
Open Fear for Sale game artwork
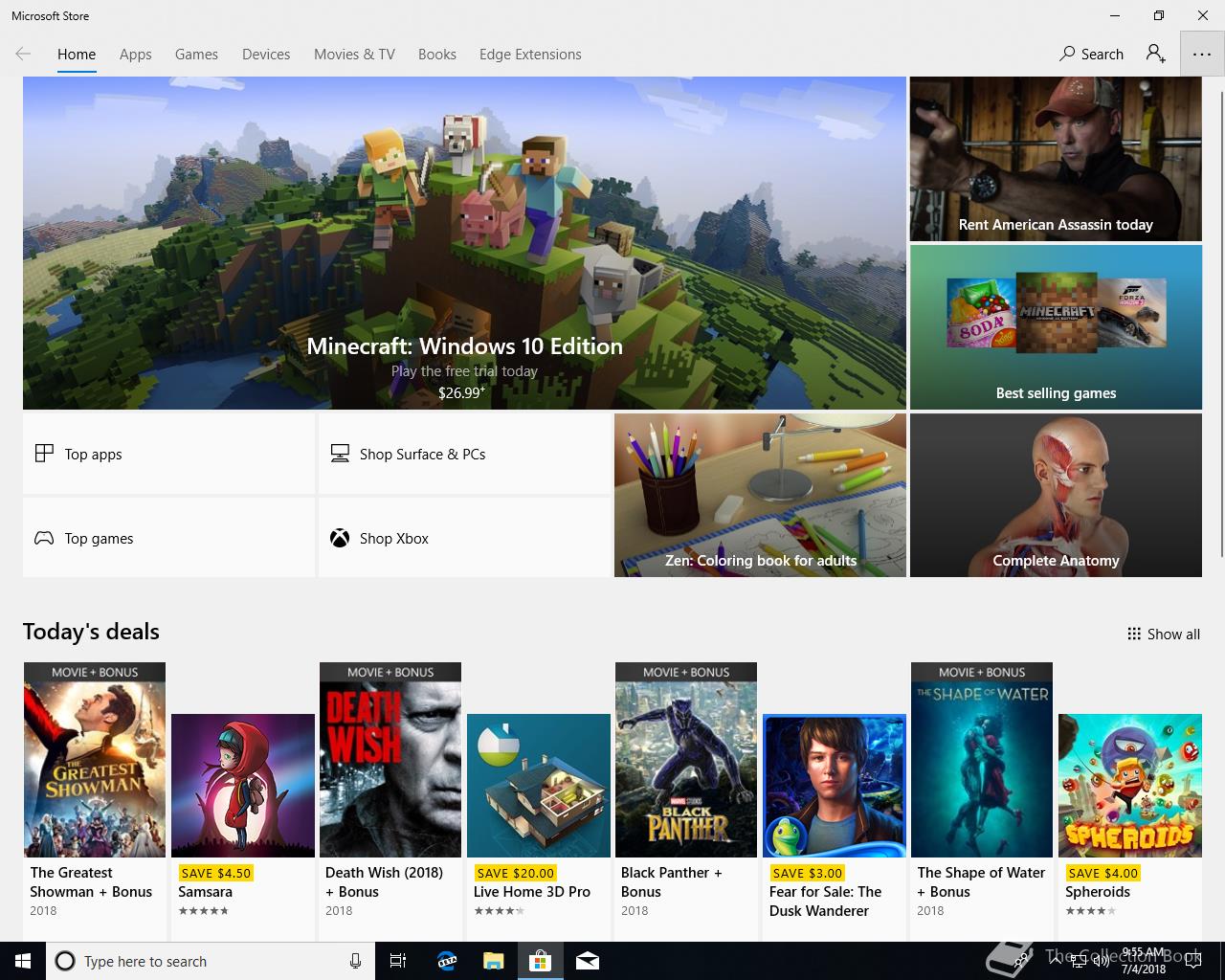(x=835, y=786)
